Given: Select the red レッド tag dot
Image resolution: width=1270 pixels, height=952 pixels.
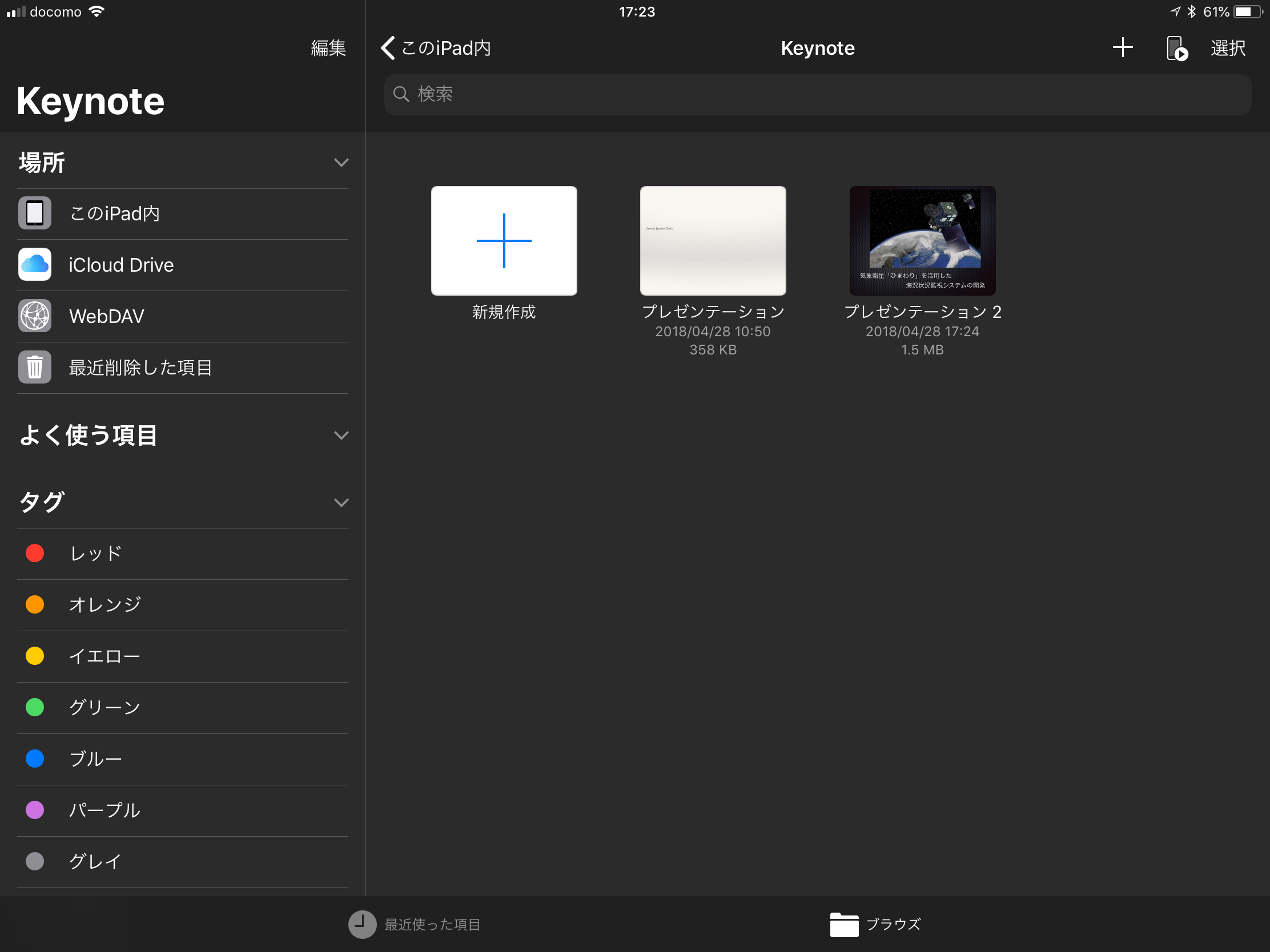Looking at the screenshot, I should click(34, 553).
